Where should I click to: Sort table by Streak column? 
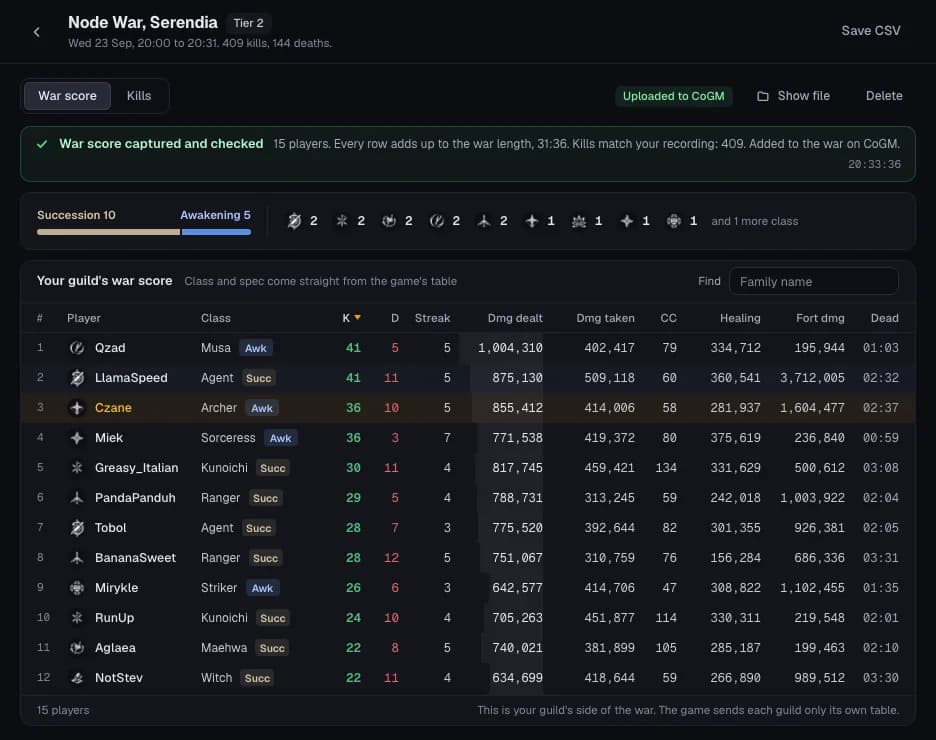433,318
